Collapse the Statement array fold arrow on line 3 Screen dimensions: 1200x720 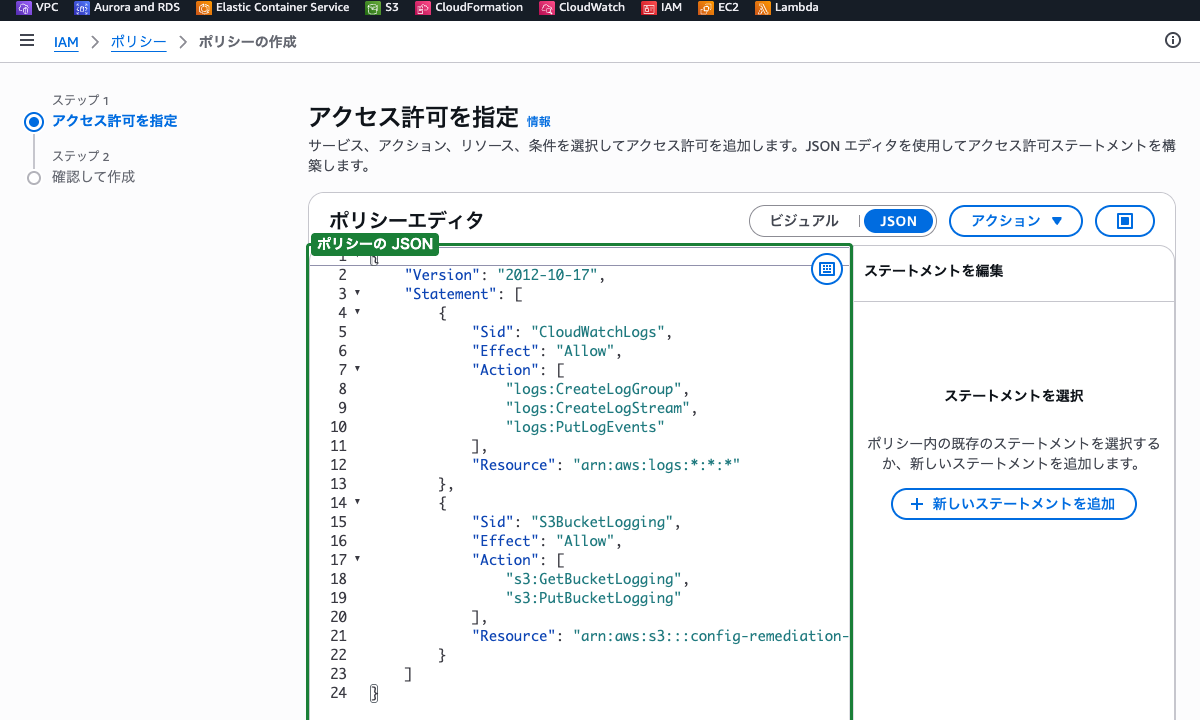357,293
